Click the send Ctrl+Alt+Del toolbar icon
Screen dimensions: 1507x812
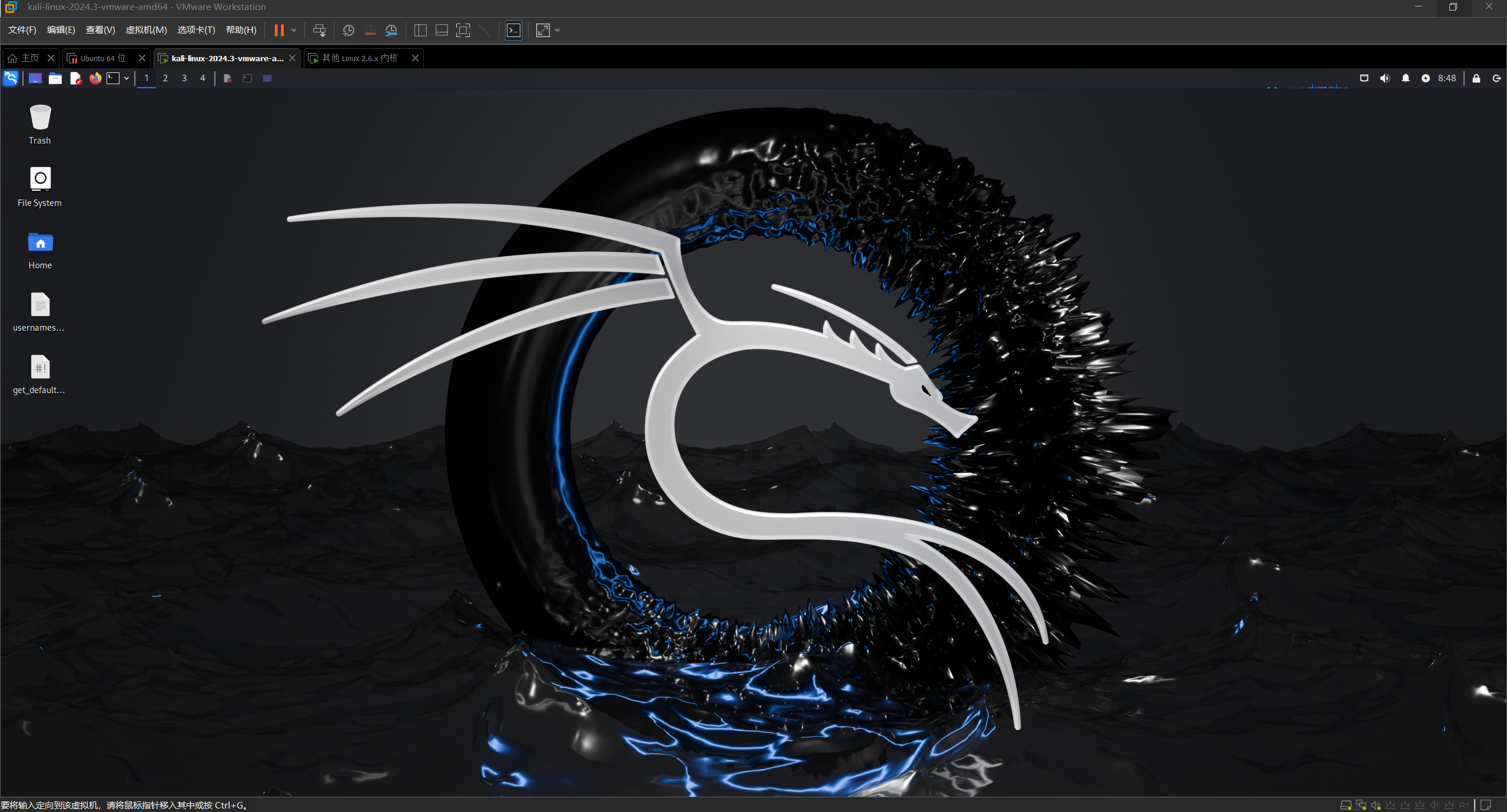(x=319, y=31)
